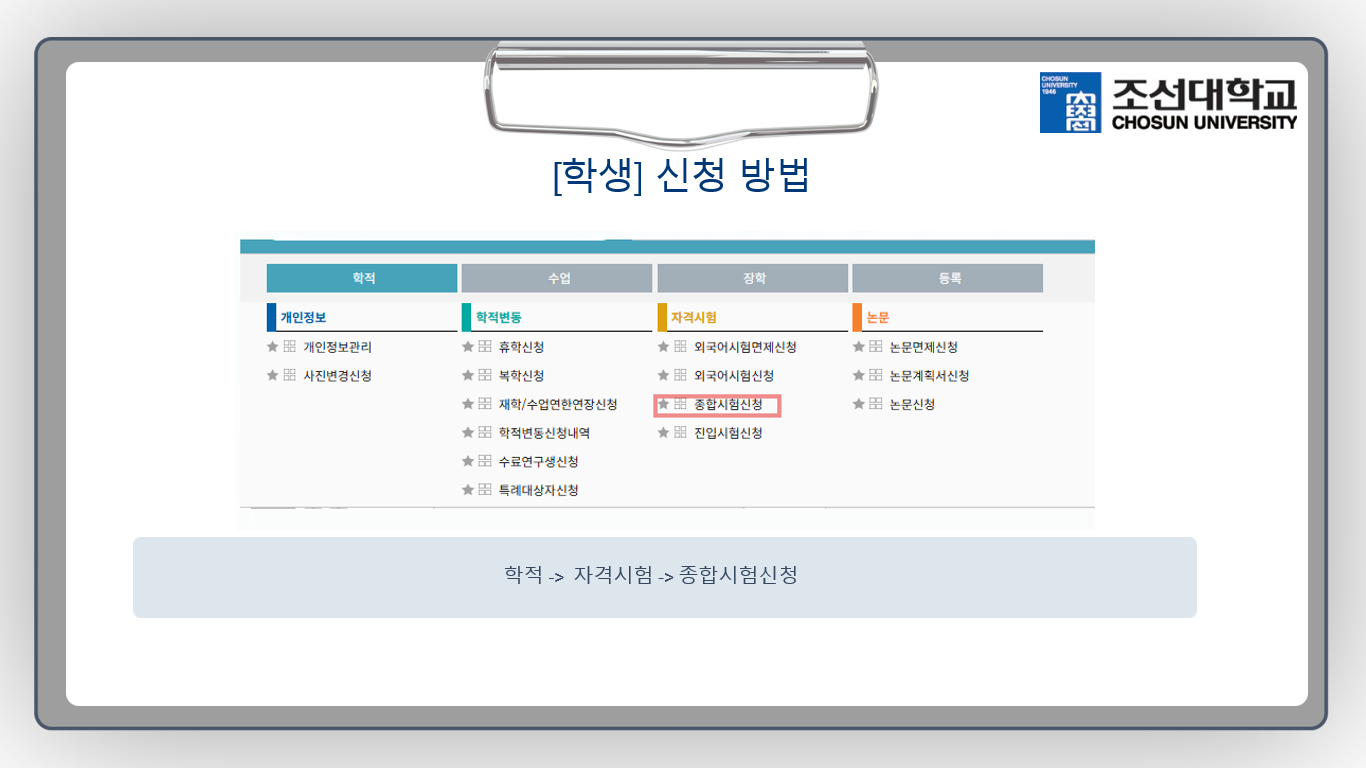Image resolution: width=1366 pixels, height=768 pixels.
Task: Open 외국어시험면제신청 under 자격시험
Action: [x=745, y=347]
